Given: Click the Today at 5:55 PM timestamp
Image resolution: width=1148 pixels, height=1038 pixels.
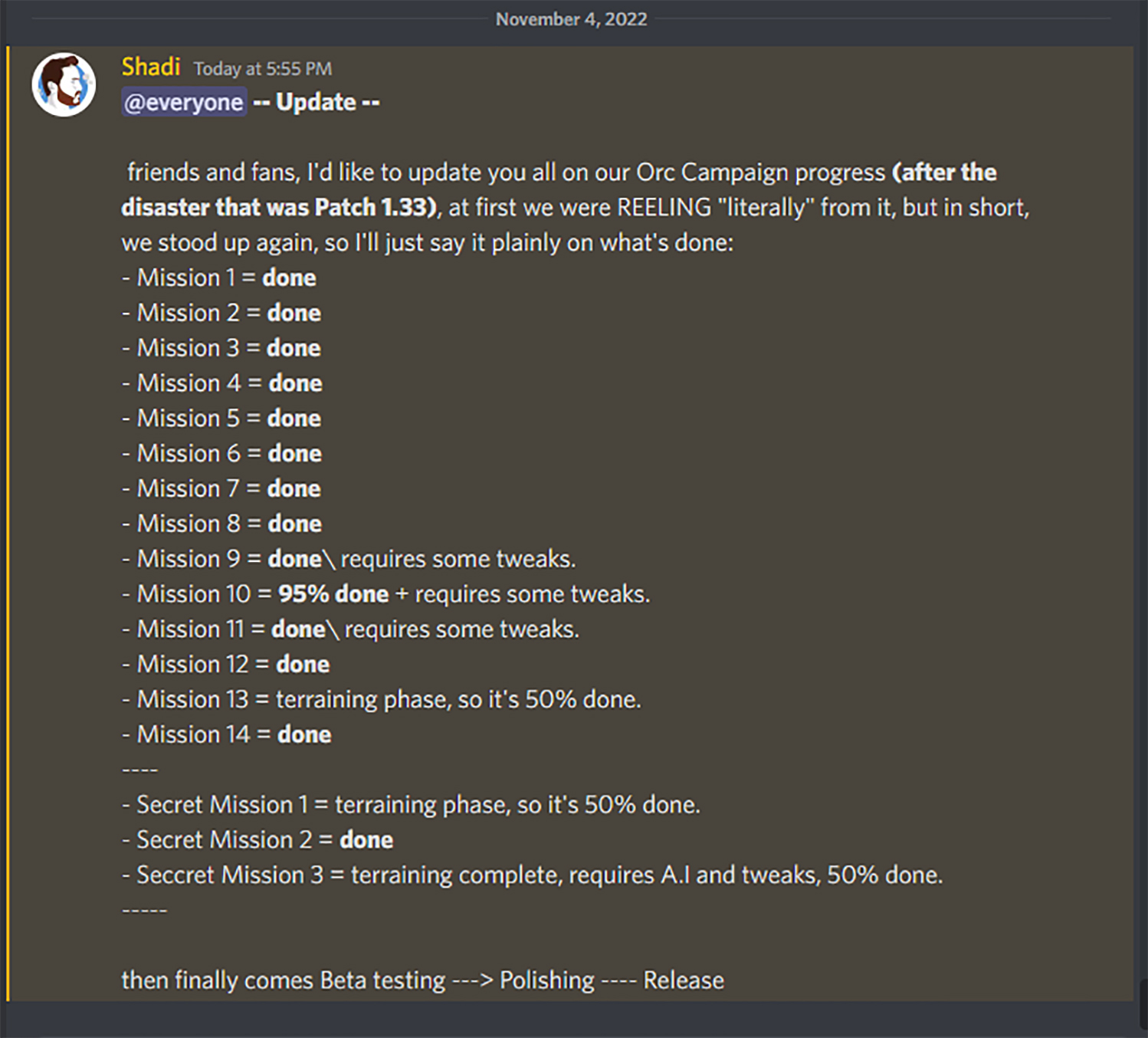Looking at the screenshot, I should click(x=263, y=69).
